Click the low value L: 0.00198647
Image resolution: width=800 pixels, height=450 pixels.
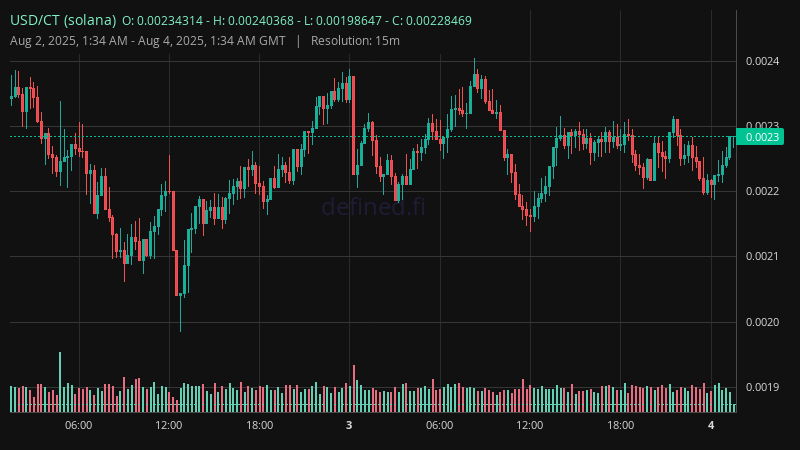[x=342, y=21]
